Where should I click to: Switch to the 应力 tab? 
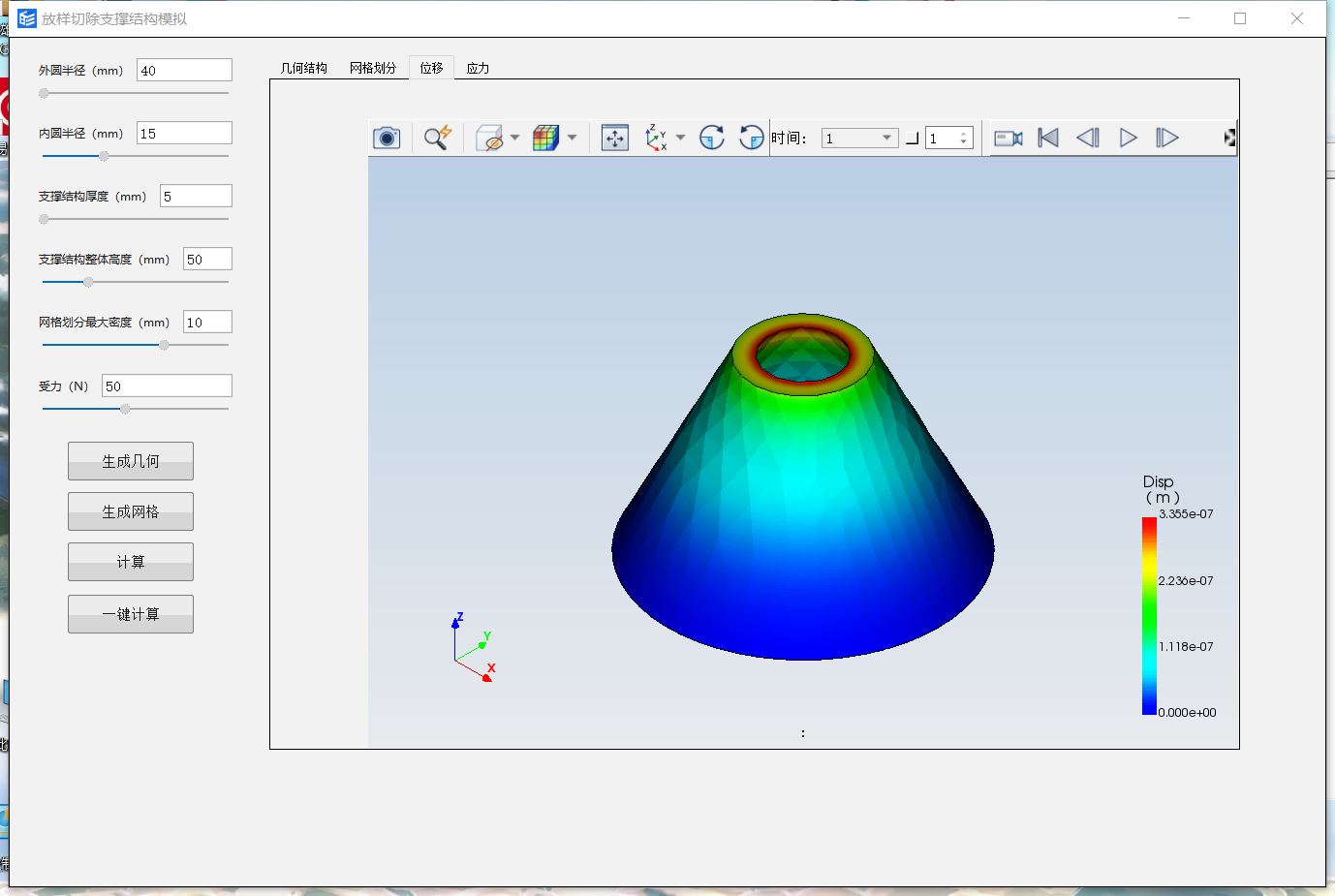(x=478, y=68)
